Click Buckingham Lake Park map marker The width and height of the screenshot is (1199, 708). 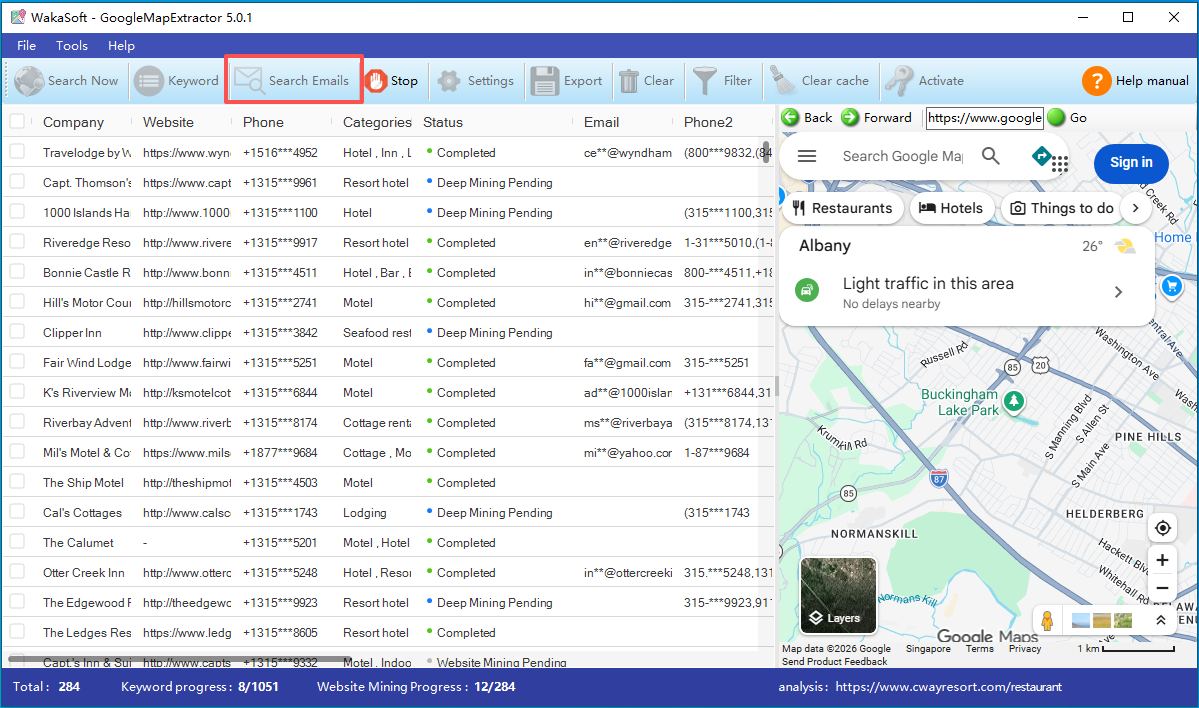[1014, 401]
